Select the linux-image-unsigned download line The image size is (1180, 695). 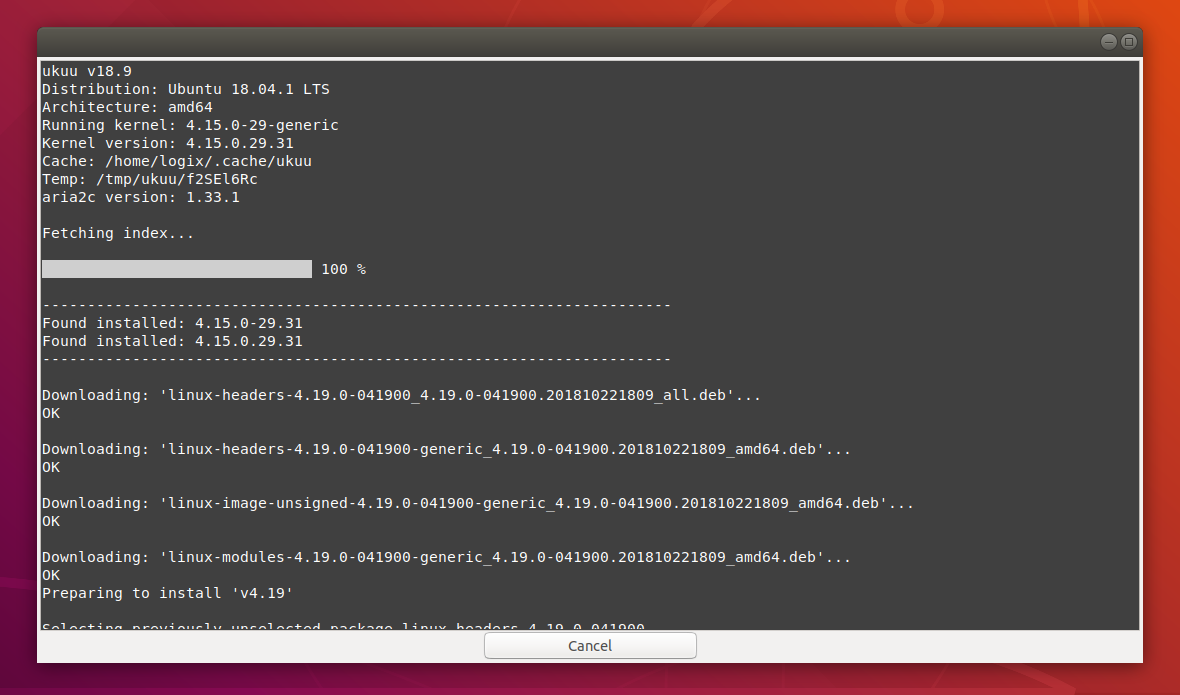click(x=478, y=504)
